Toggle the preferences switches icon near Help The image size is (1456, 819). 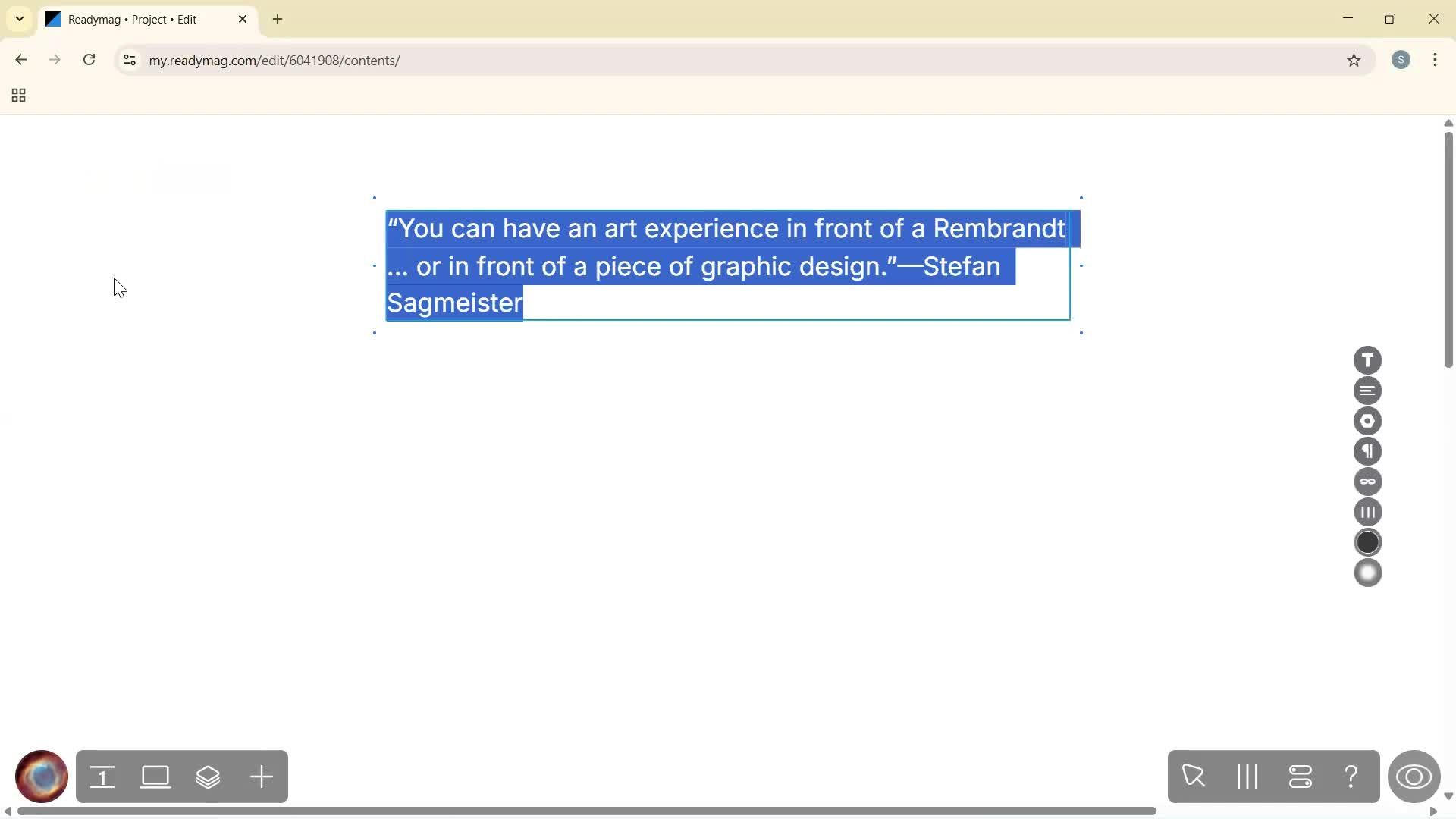tap(1300, 777)
